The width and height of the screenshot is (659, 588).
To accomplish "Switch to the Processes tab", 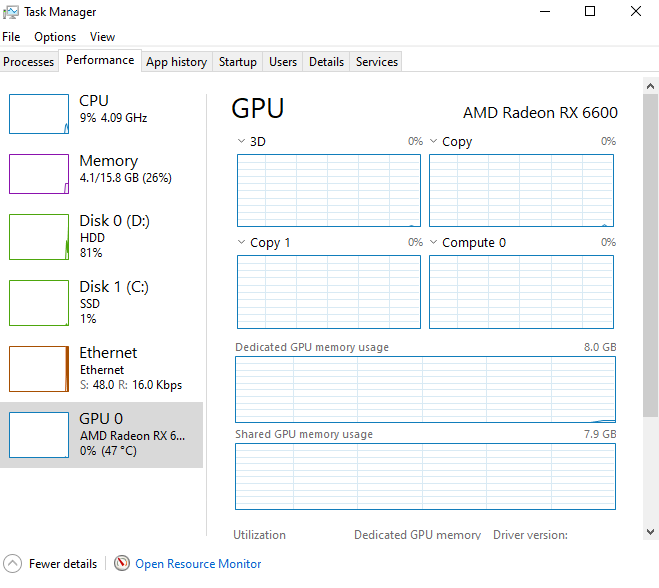I will point(29,62).
